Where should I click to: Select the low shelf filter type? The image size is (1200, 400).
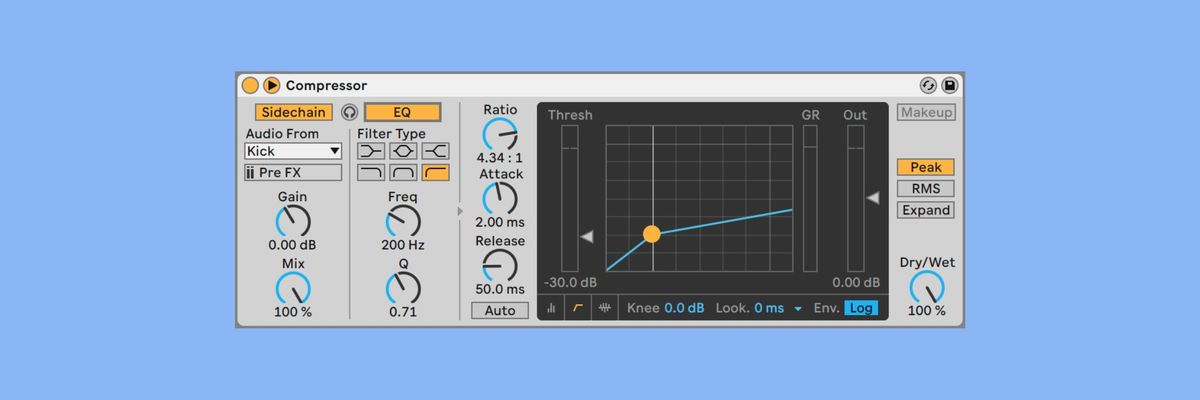tap(371, 151)
